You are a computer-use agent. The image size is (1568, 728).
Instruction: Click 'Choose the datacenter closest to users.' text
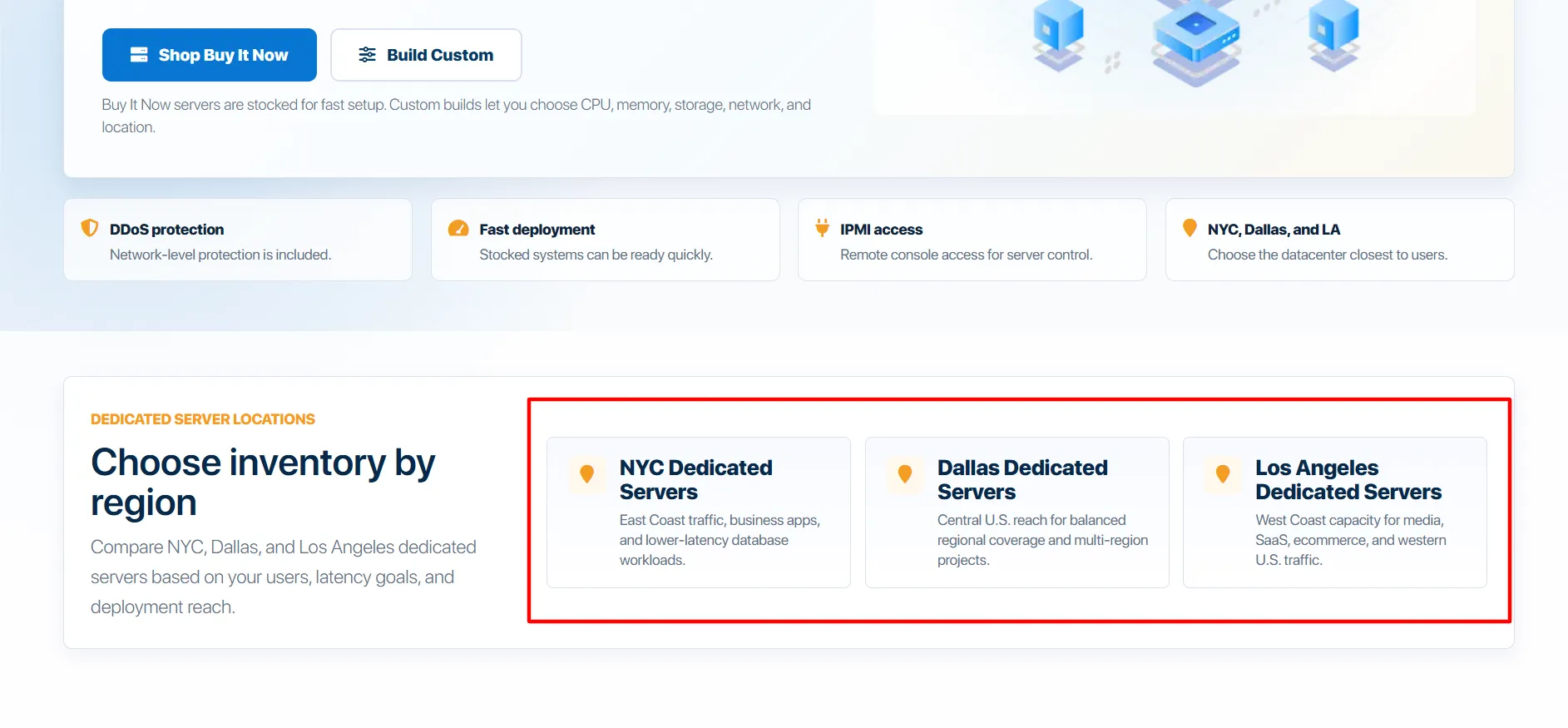pyautogui.click(x=1328, y=255)
